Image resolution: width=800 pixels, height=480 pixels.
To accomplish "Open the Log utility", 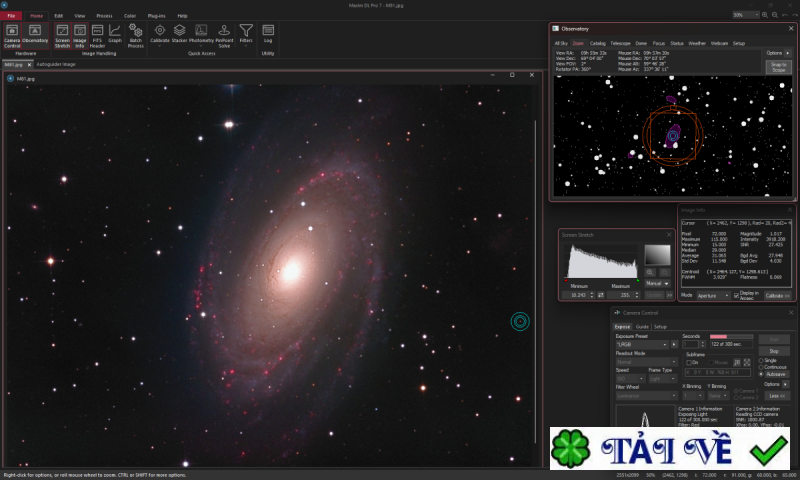I will [268, 34].
